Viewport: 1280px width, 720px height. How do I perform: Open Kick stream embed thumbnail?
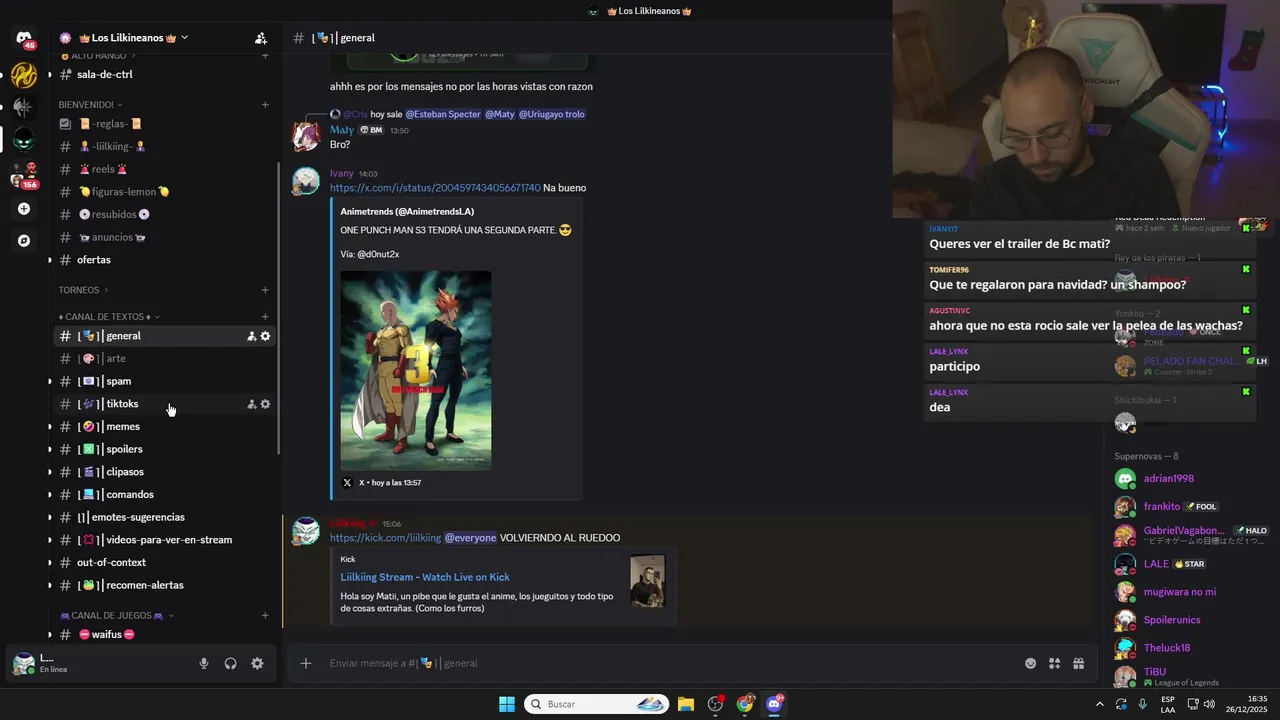[x=647, y=580]
